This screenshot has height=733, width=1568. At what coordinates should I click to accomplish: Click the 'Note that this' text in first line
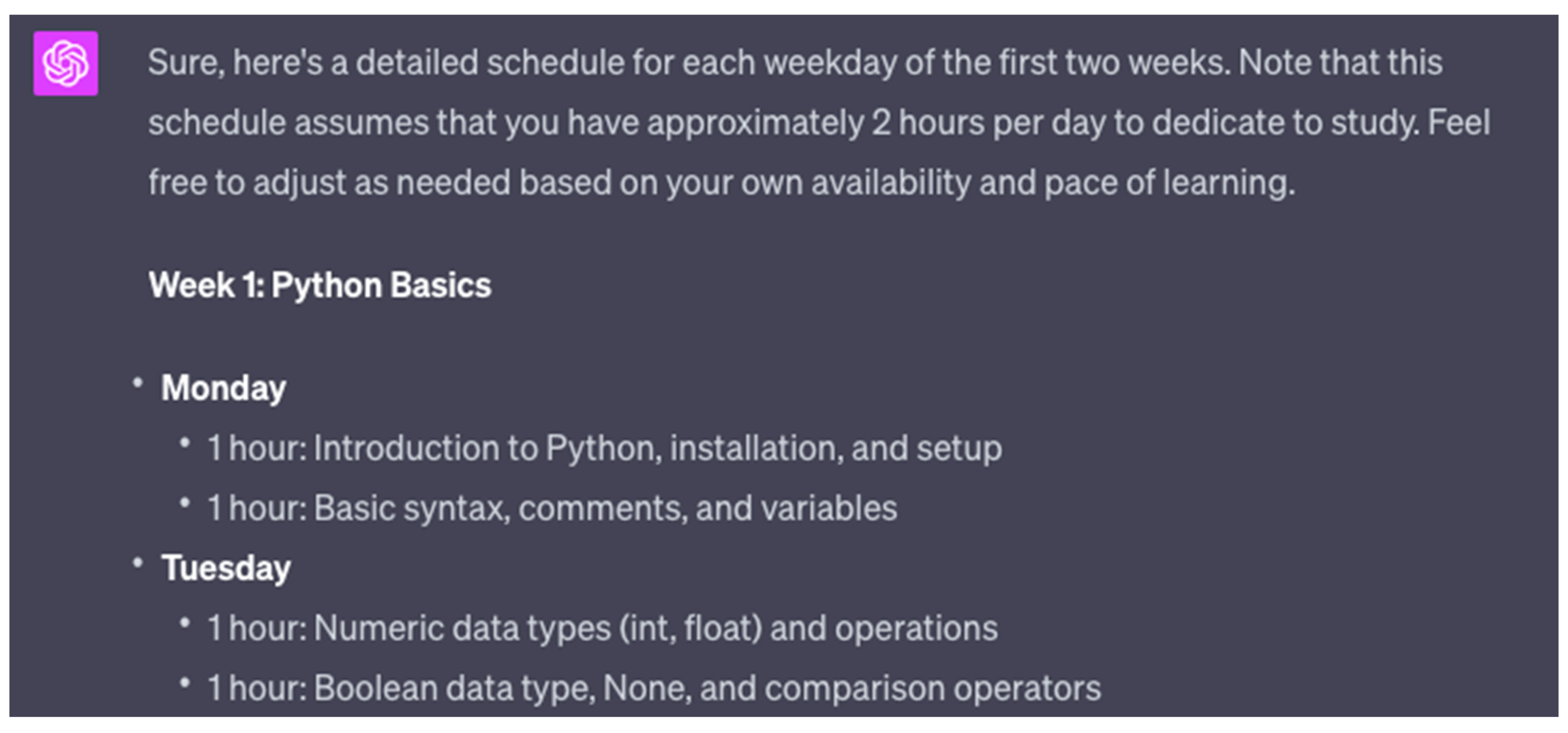click(1340, 63)
